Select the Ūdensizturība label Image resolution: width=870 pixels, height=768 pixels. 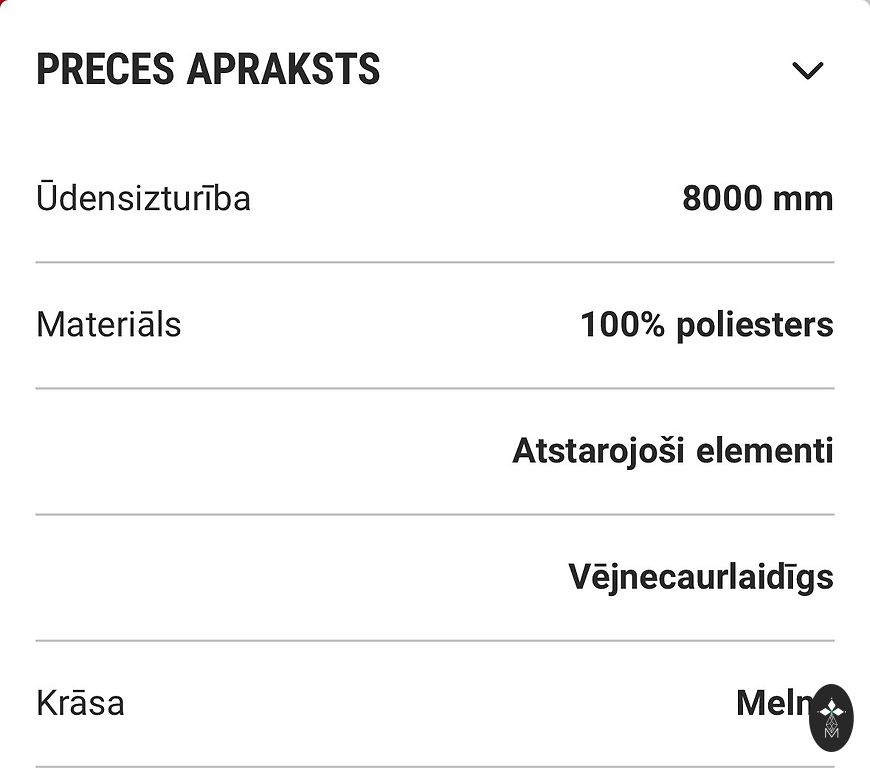click(x=143, y=198)
